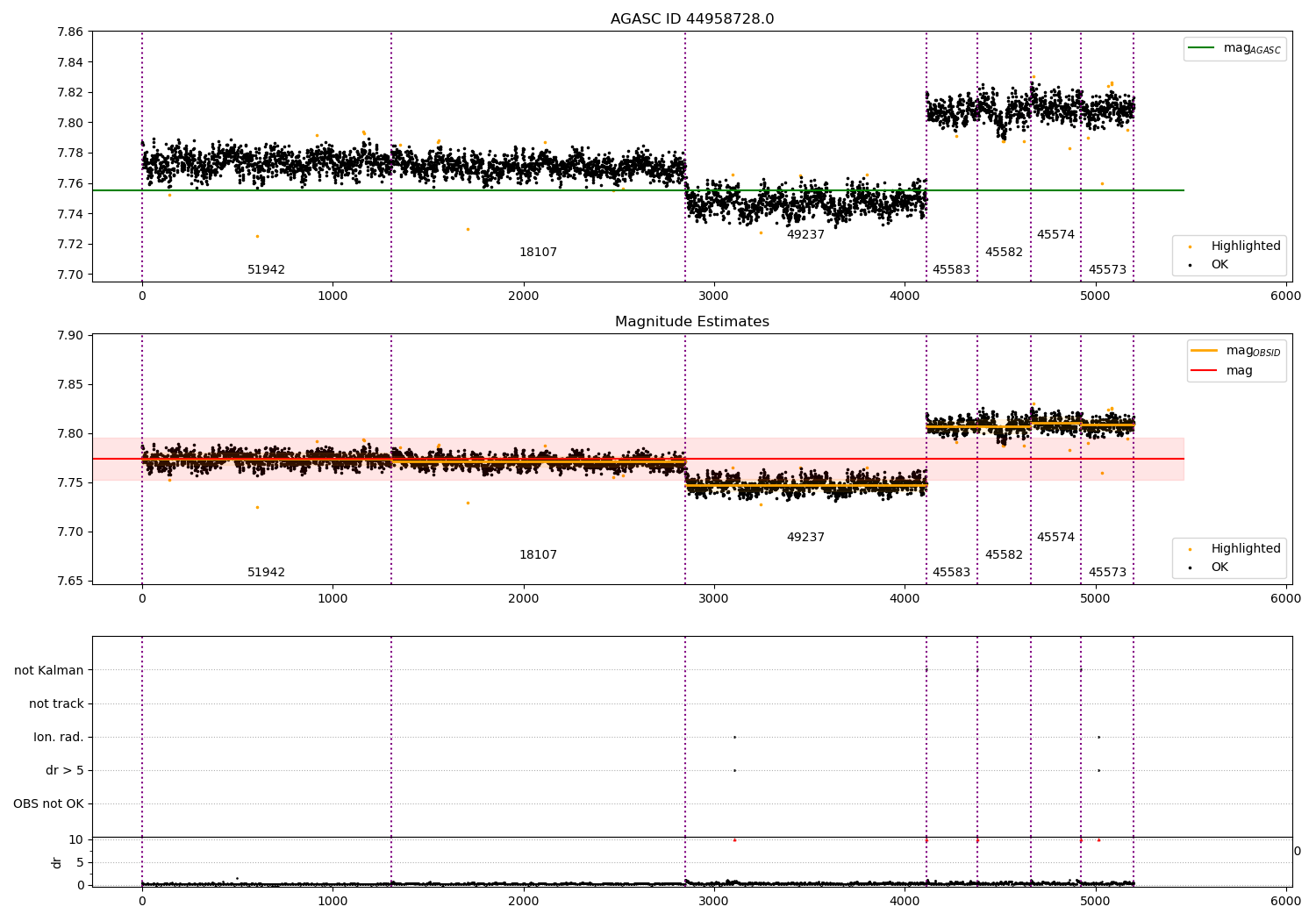This screenshot has width=1316, height=921.
Task: Click obsid label 49237 in AGASC ID plot
Action: pyautogui.click(x=805, y=235)
